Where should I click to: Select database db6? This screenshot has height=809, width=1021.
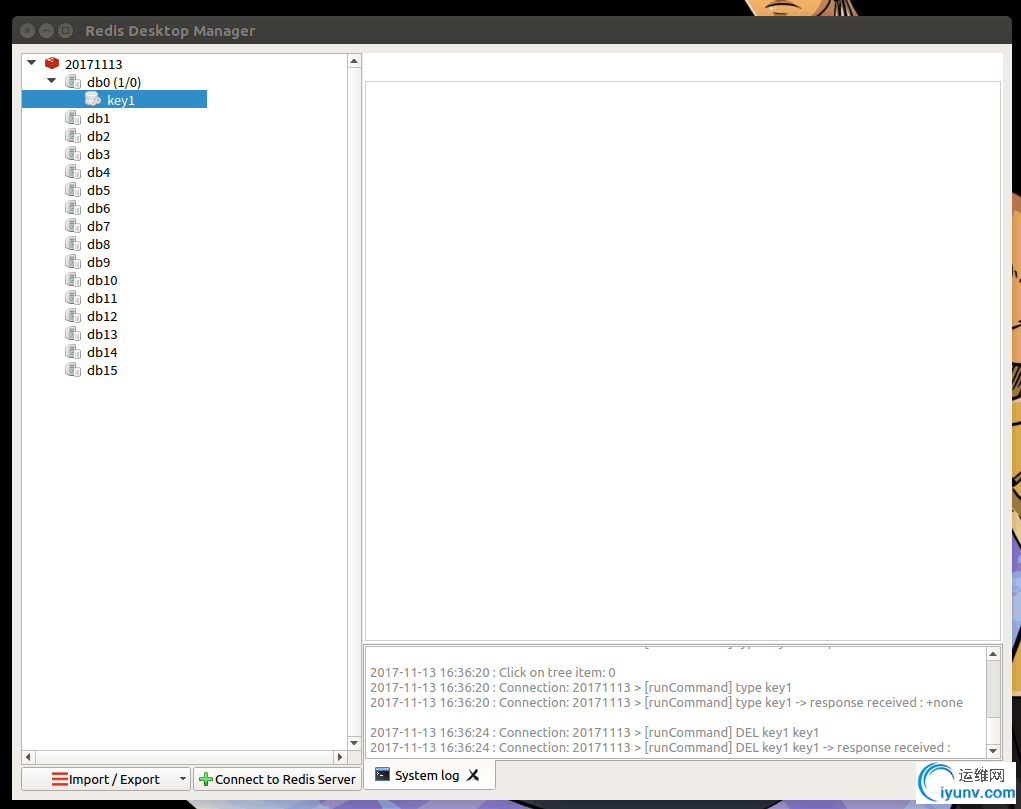pyautogui.click(x=98, y=208)
